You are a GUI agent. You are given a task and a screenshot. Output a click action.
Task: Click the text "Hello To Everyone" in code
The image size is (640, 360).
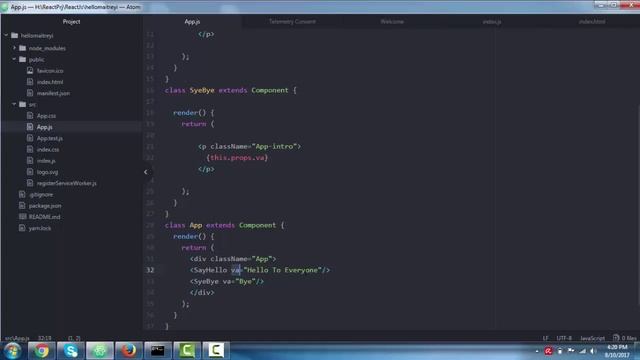point(282,270)
